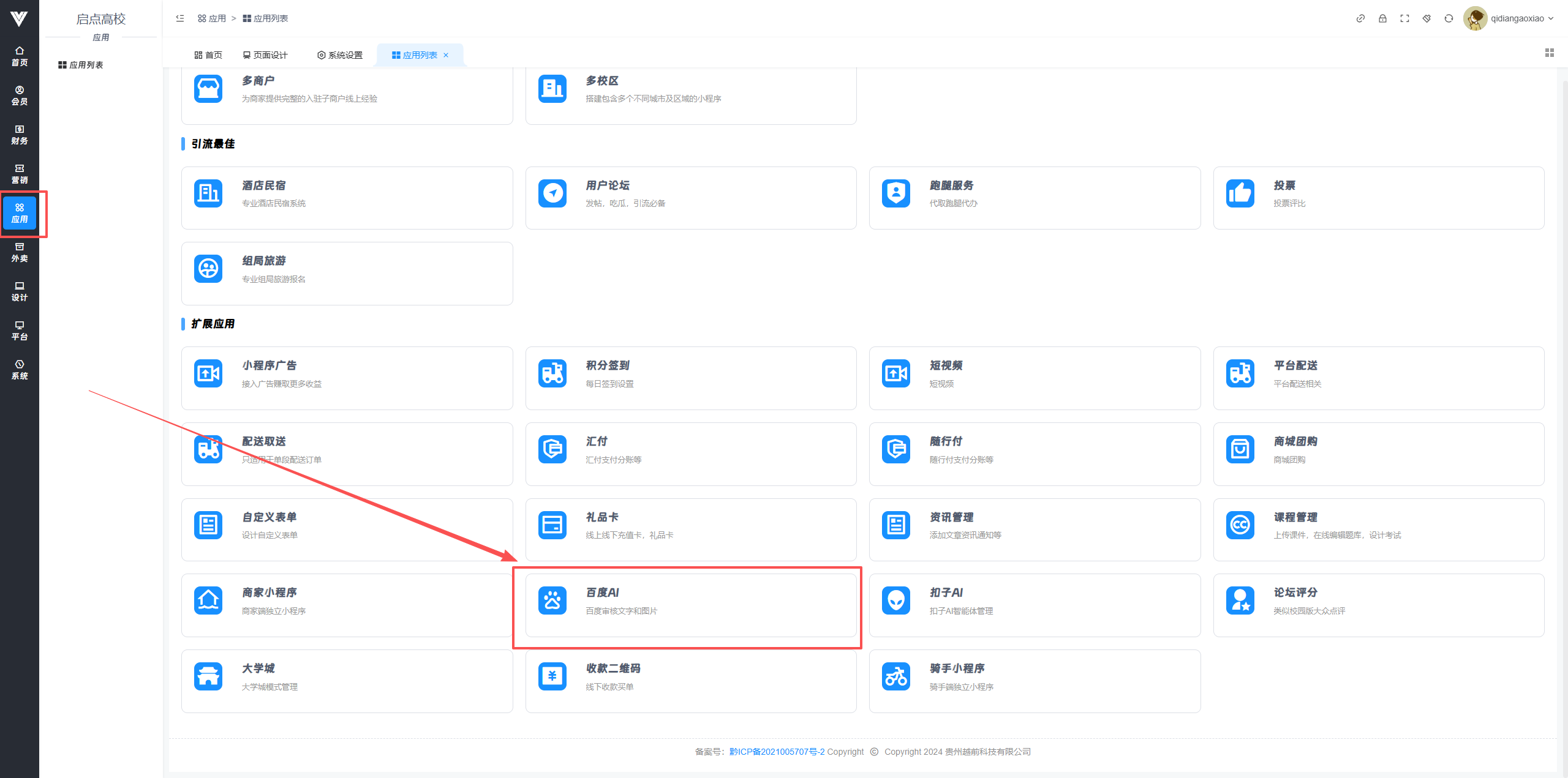
Task: Open the 投票 thumbs-up icon
Action: click(1240, 193)
